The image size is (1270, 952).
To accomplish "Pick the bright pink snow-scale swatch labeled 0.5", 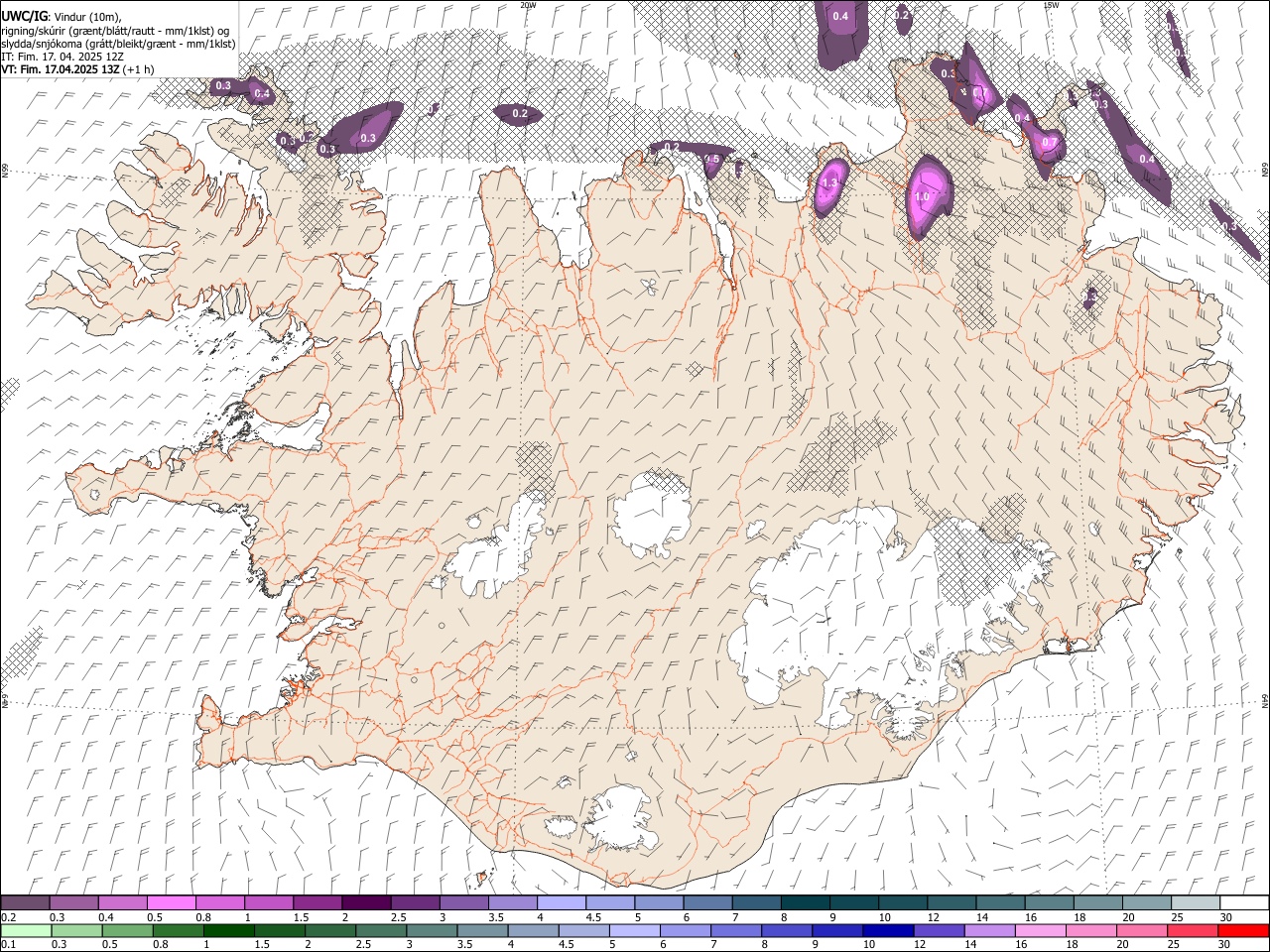I will click(172, 902).
